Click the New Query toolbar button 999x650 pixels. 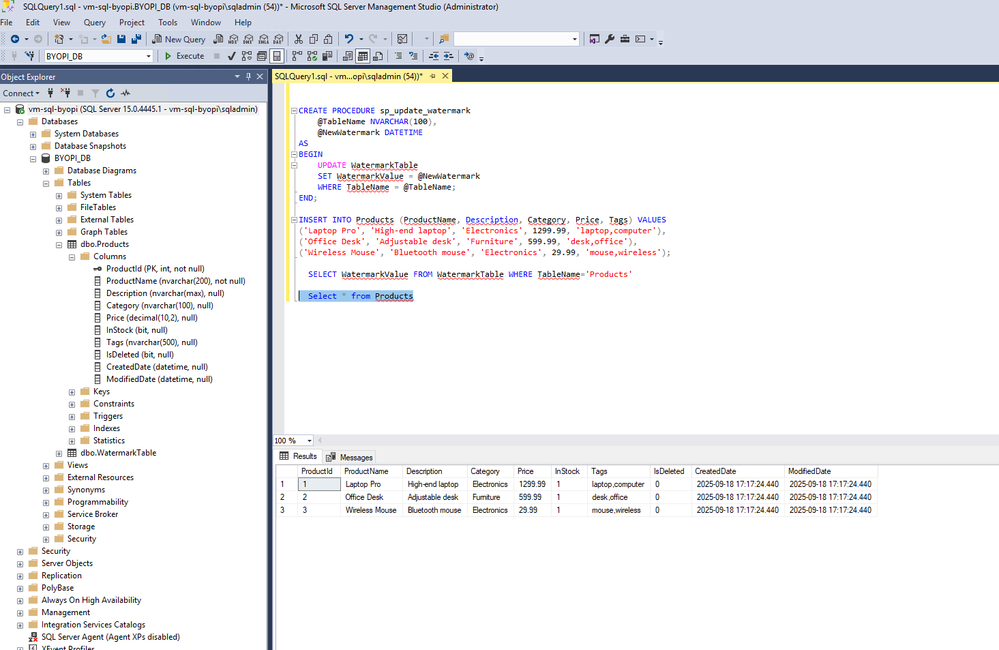pyautogui.click(x=179, y=39)
